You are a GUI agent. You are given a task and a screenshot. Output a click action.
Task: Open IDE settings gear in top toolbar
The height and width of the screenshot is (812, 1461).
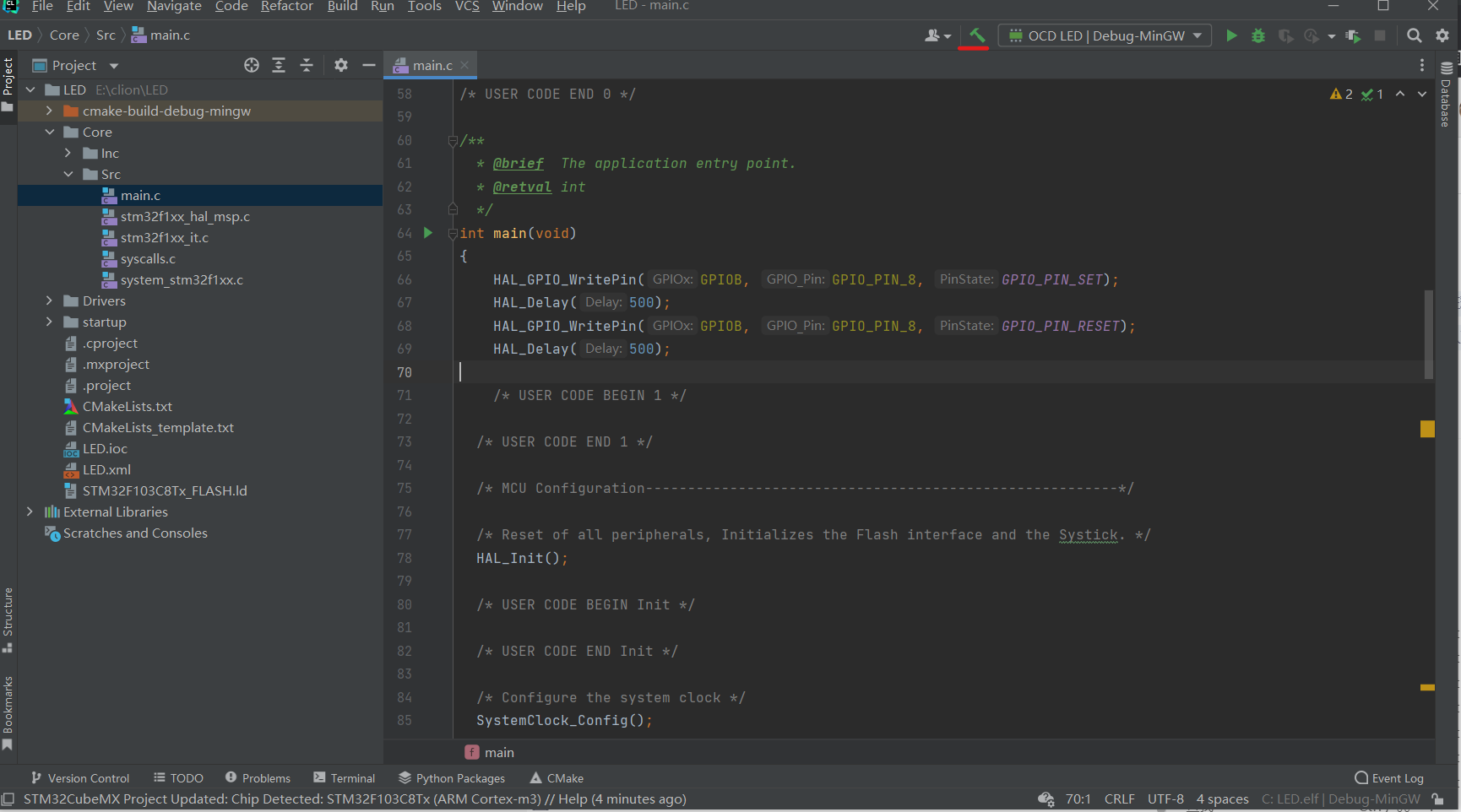tap(1442, 35)
